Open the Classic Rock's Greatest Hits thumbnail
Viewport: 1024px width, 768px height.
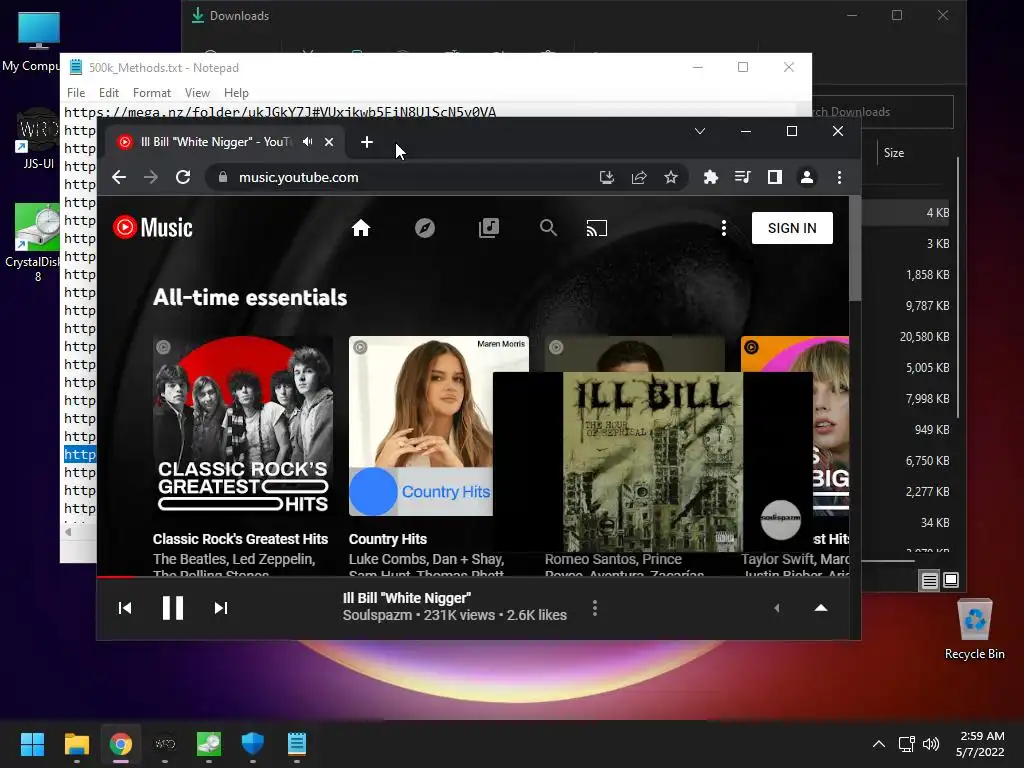coord(243,426)
